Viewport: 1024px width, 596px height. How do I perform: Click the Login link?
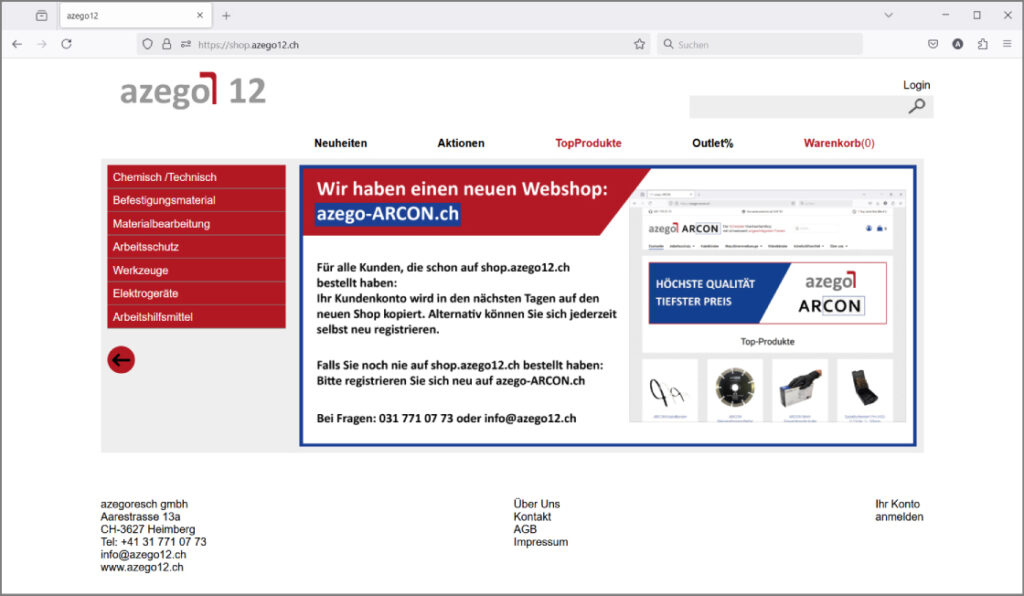click(916, 85)
